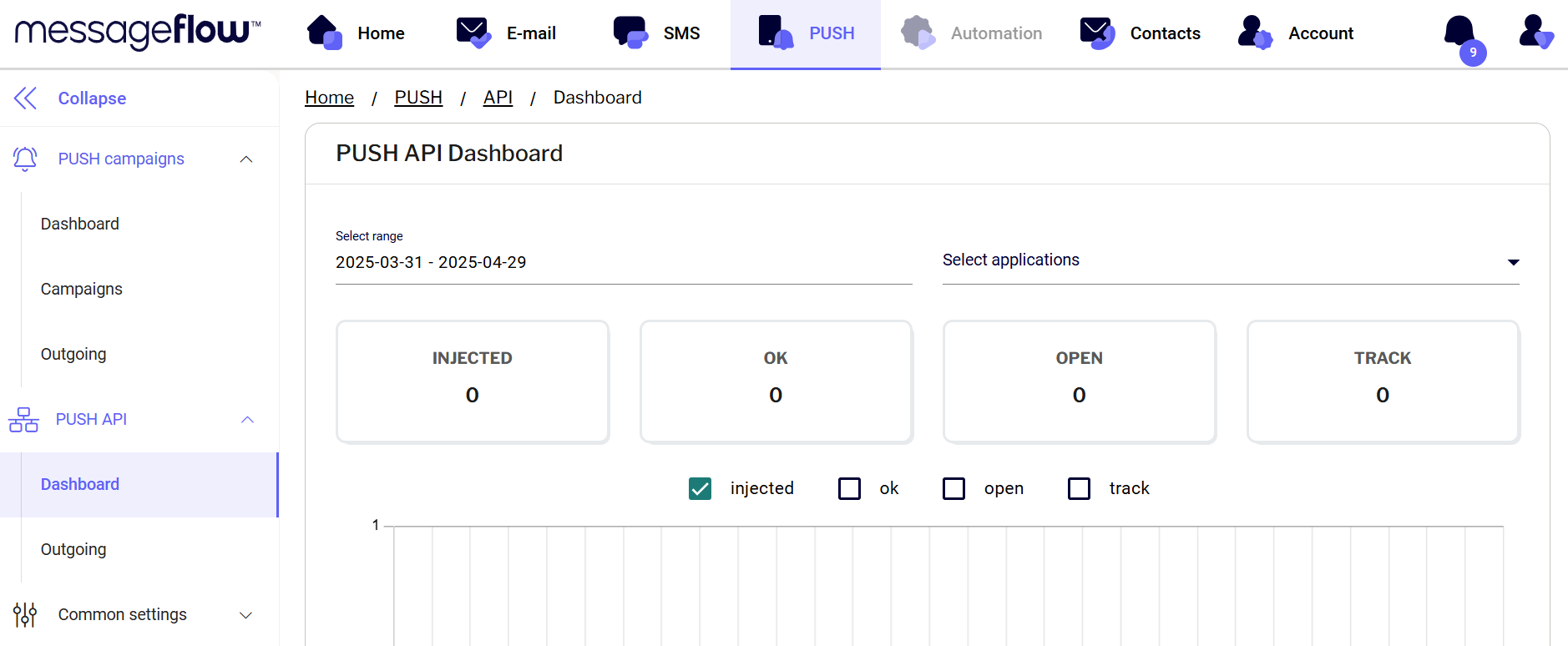The height and width of the screenshot is (646, 1568).
Task: Expand the Common settings section
Action: 245,615
